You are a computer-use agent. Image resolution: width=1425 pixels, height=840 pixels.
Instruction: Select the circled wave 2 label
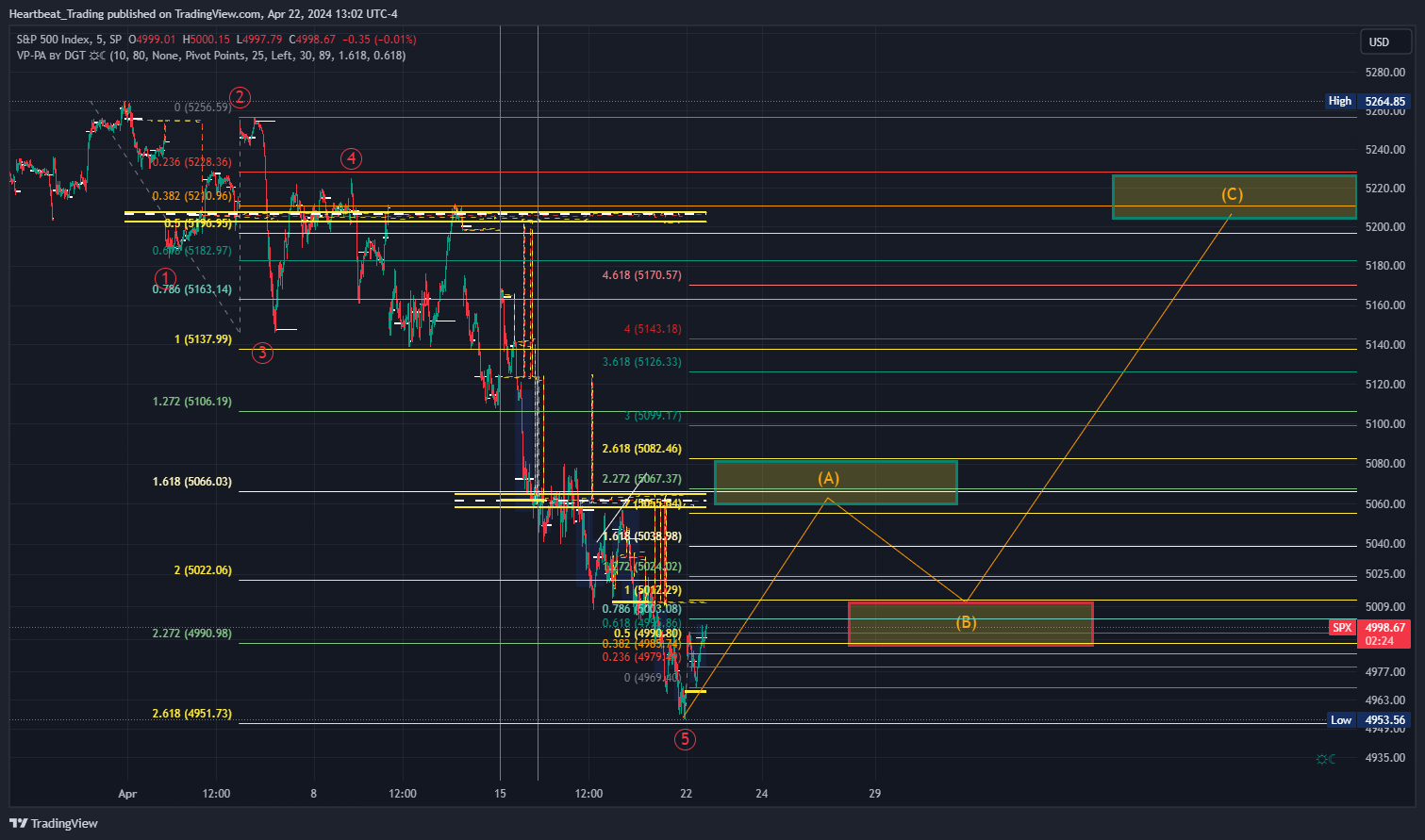point(240,97)
